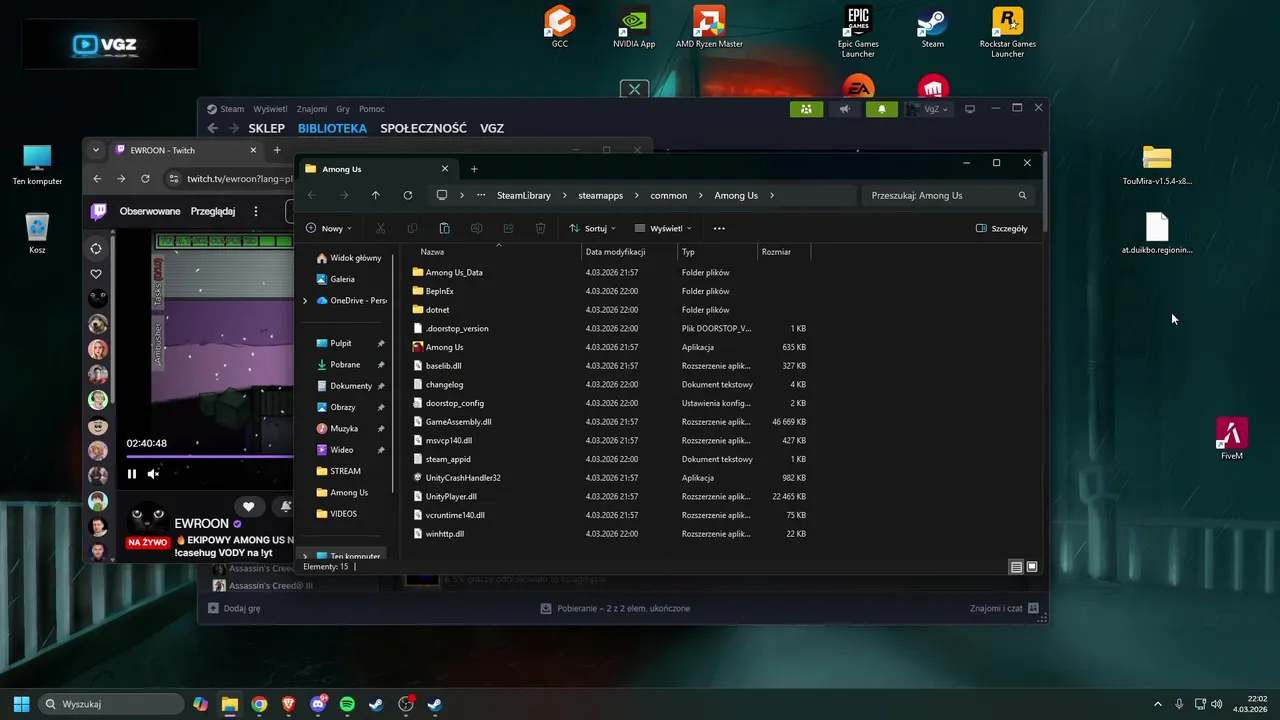Click Steam notifications bell icon
This screenshot has height=720, width=1280.
click(882, 109)
